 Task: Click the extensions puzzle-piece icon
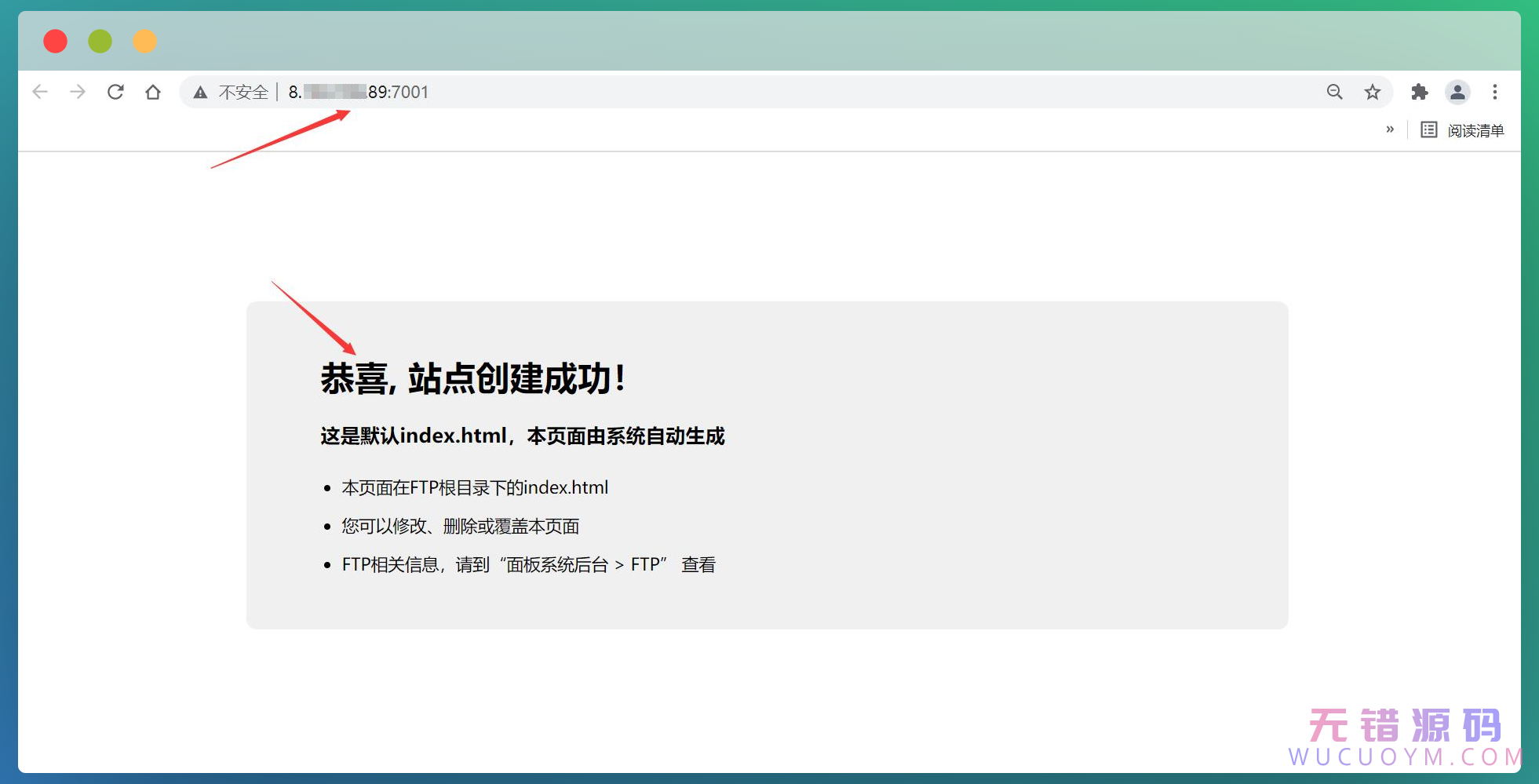coord(1420,92)
